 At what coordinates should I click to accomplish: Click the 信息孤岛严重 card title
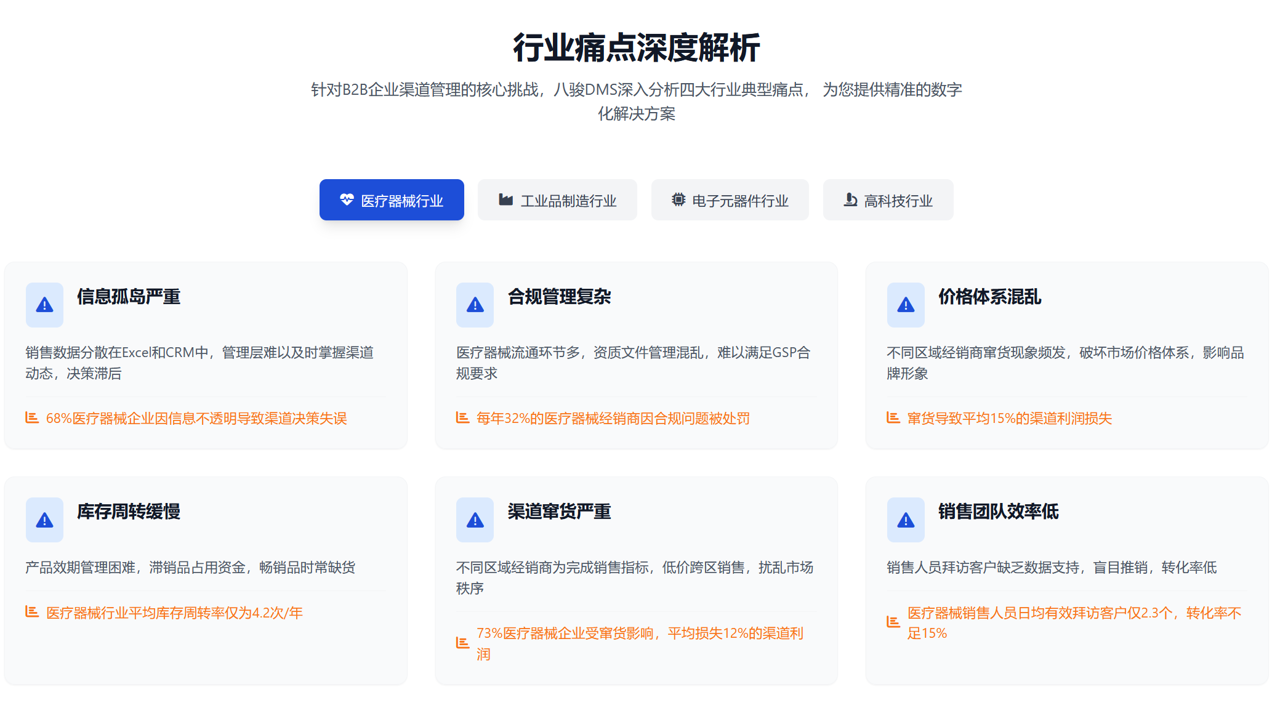pos(131,296)
